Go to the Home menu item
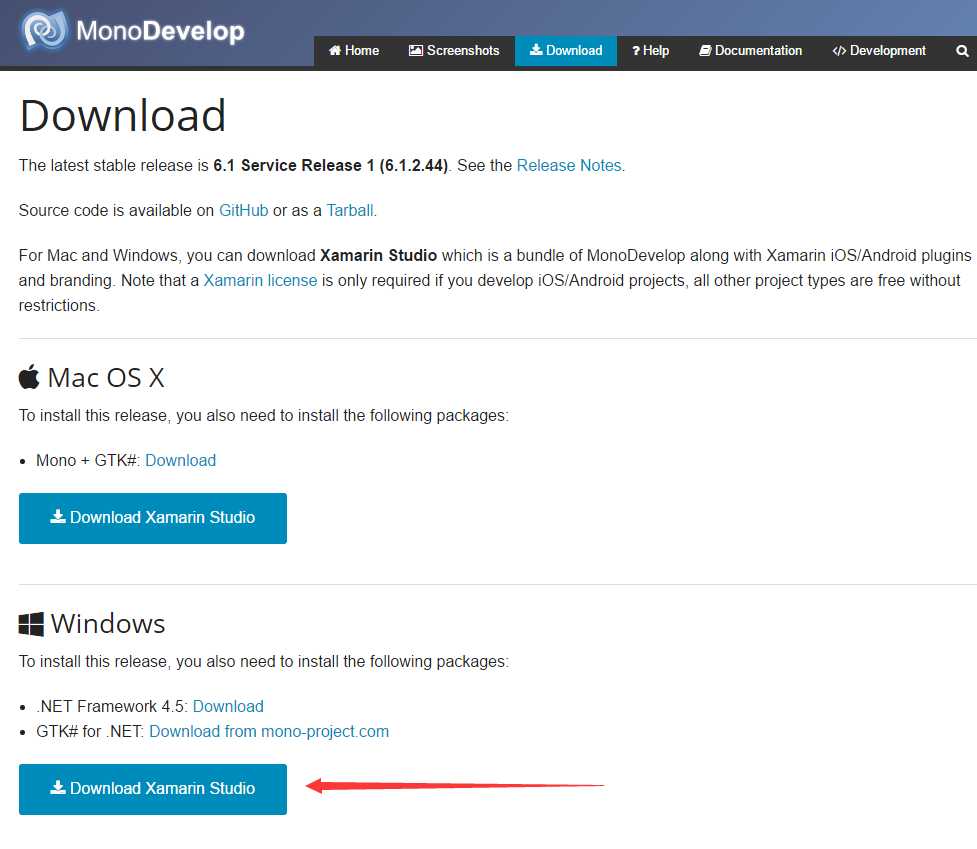The width and height of the screenshot is (977, 849). pyautogui.click(x=353, y=50)
